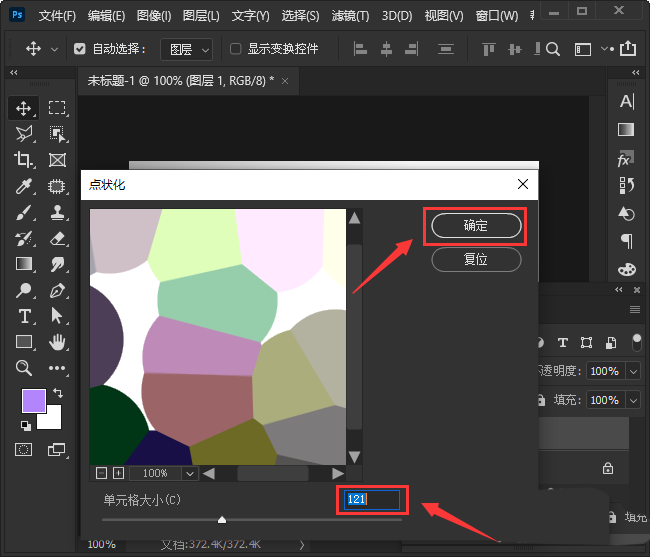
Task: Select the Horizontal Type tool
Action: pos(24,316)
